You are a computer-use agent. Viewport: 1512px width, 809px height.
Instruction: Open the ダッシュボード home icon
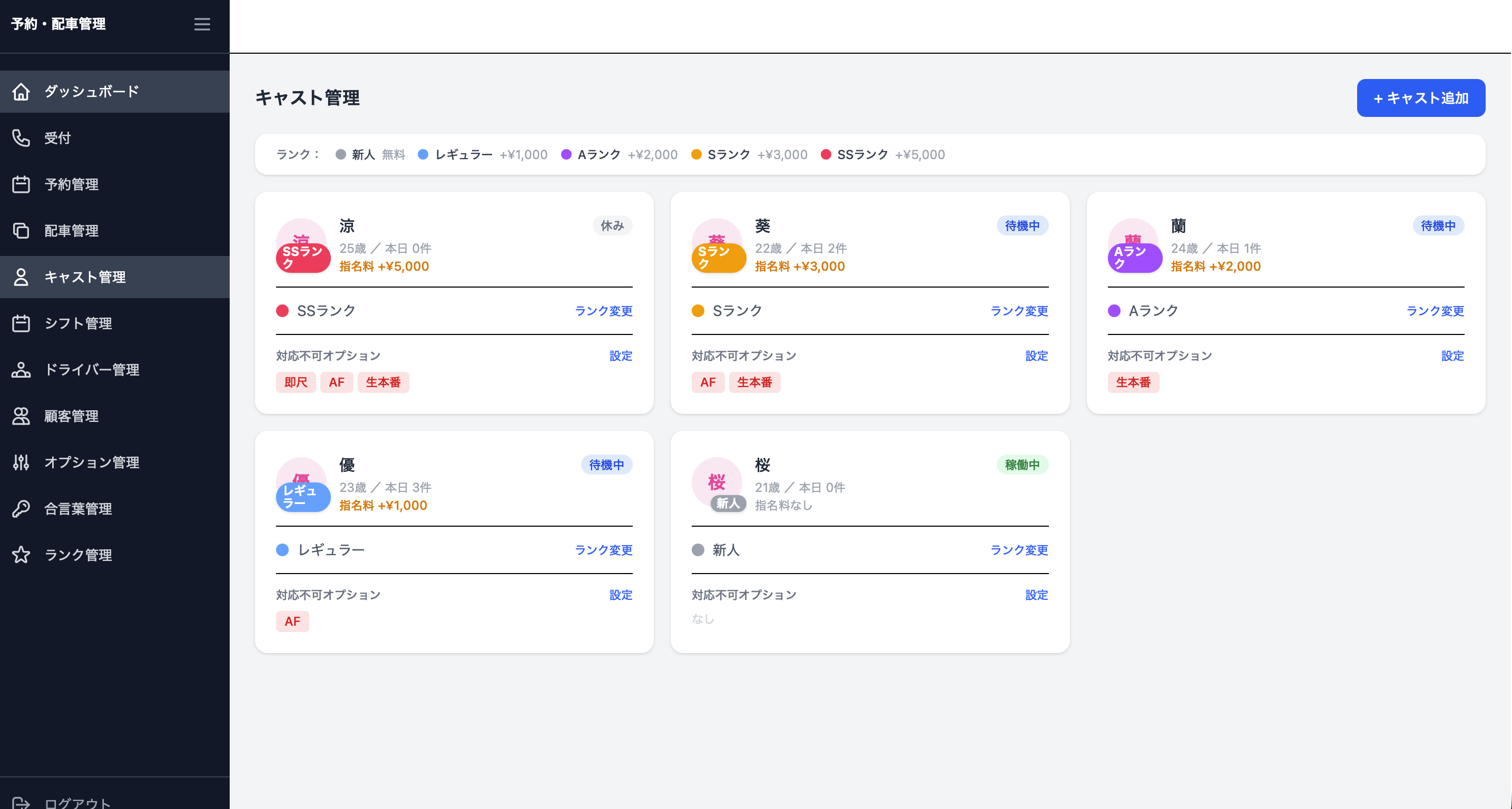point(21,92)
